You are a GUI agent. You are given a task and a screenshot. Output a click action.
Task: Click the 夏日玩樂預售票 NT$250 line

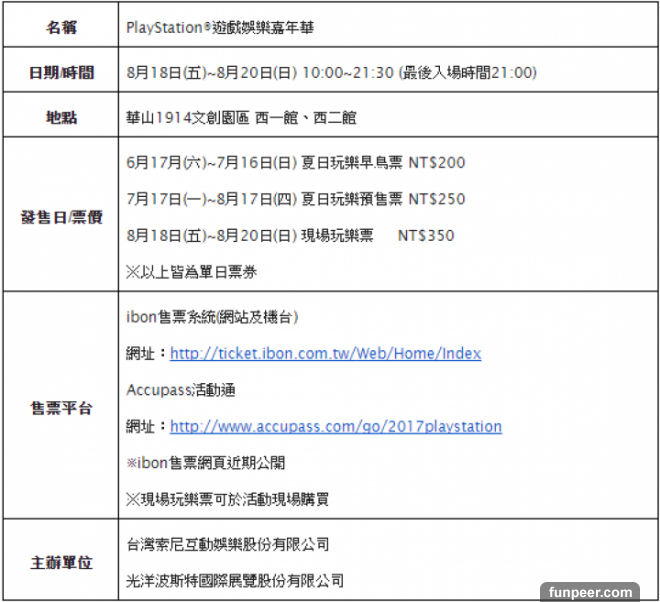coord(295,199)
